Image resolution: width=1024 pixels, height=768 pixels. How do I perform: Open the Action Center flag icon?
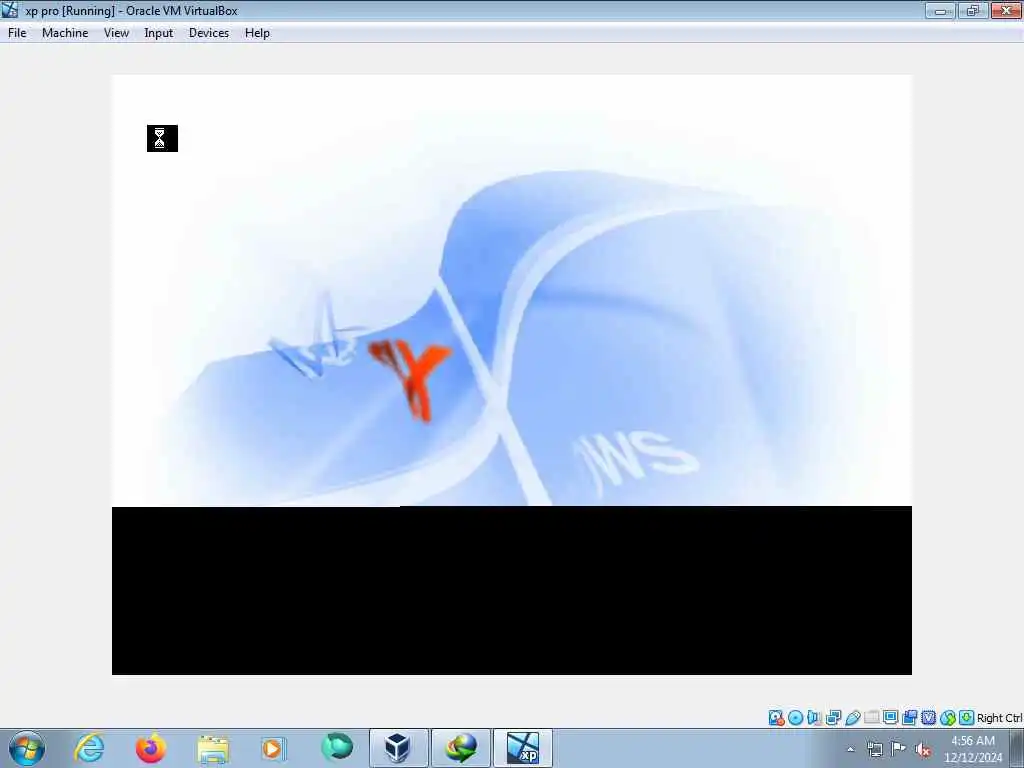[899, 749]
